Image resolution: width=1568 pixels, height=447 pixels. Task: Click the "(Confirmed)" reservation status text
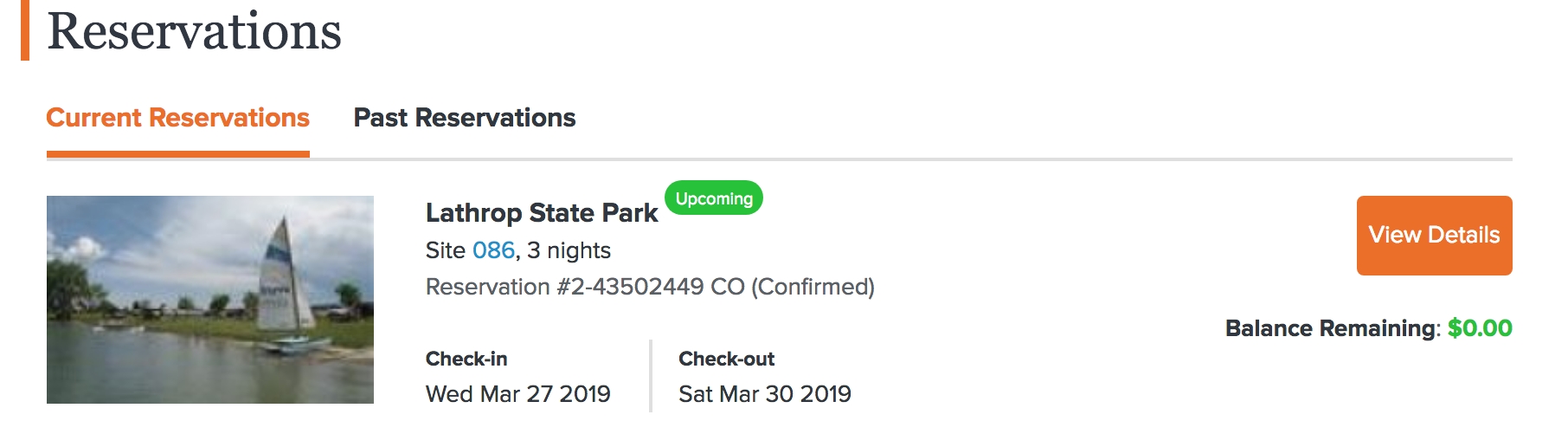coord(813,287)
